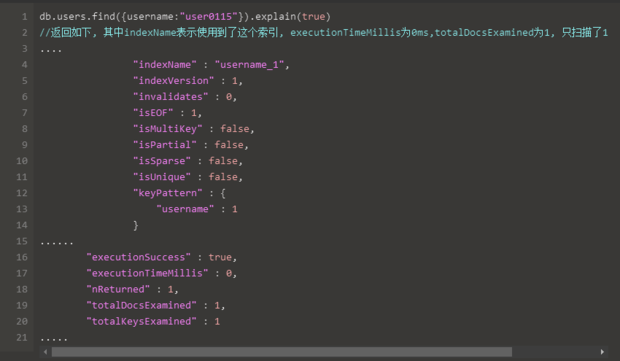Click the closing brace on line 14
The image size is (620, 361).
(x=136, y=225)
